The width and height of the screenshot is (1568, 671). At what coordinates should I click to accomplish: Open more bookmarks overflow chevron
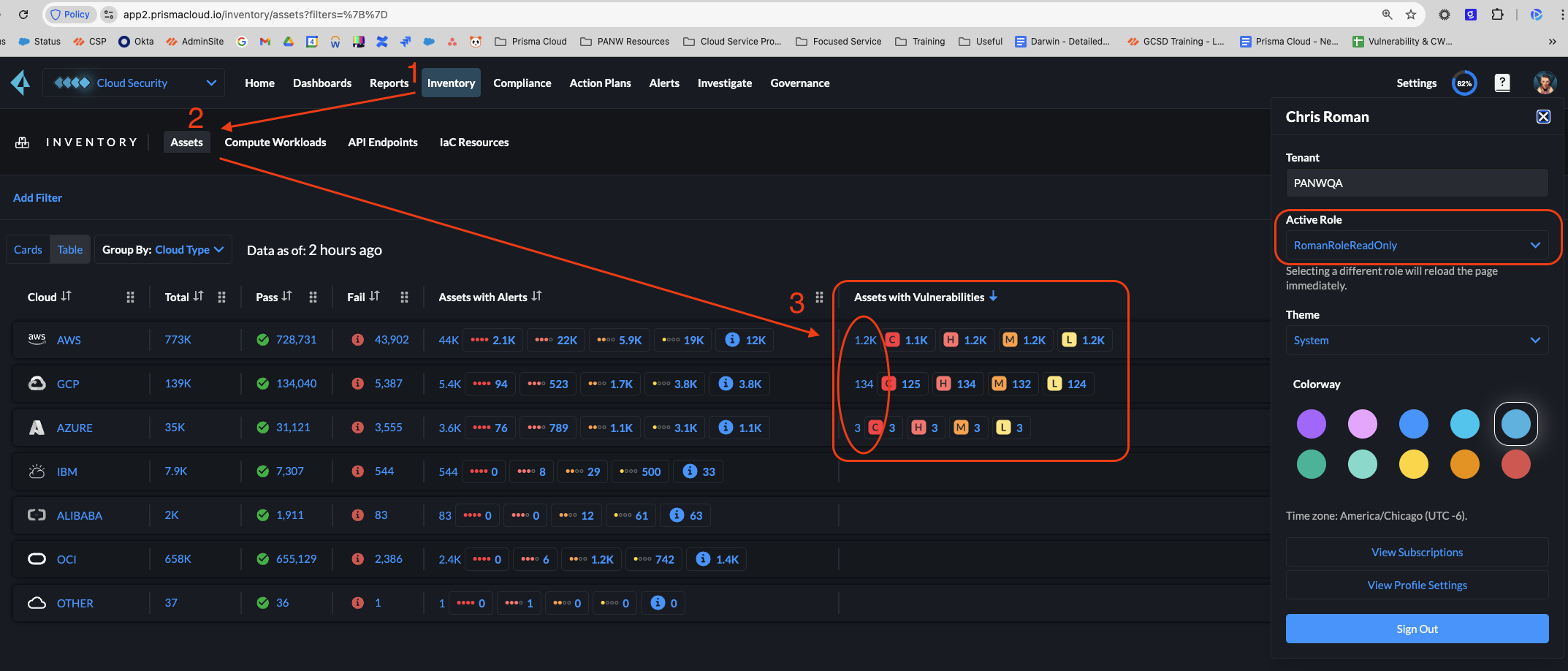[x=1552, y=42]
